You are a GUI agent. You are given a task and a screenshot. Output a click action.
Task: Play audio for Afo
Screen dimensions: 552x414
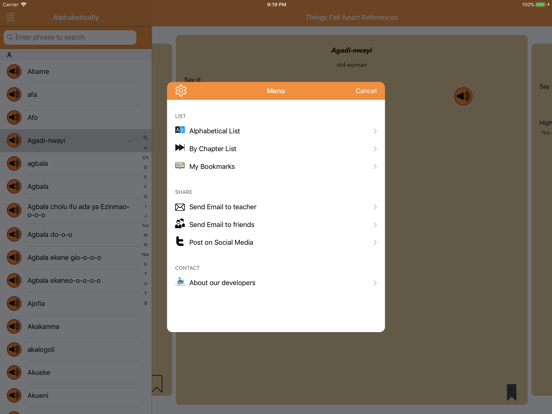[x=14, y=117]
